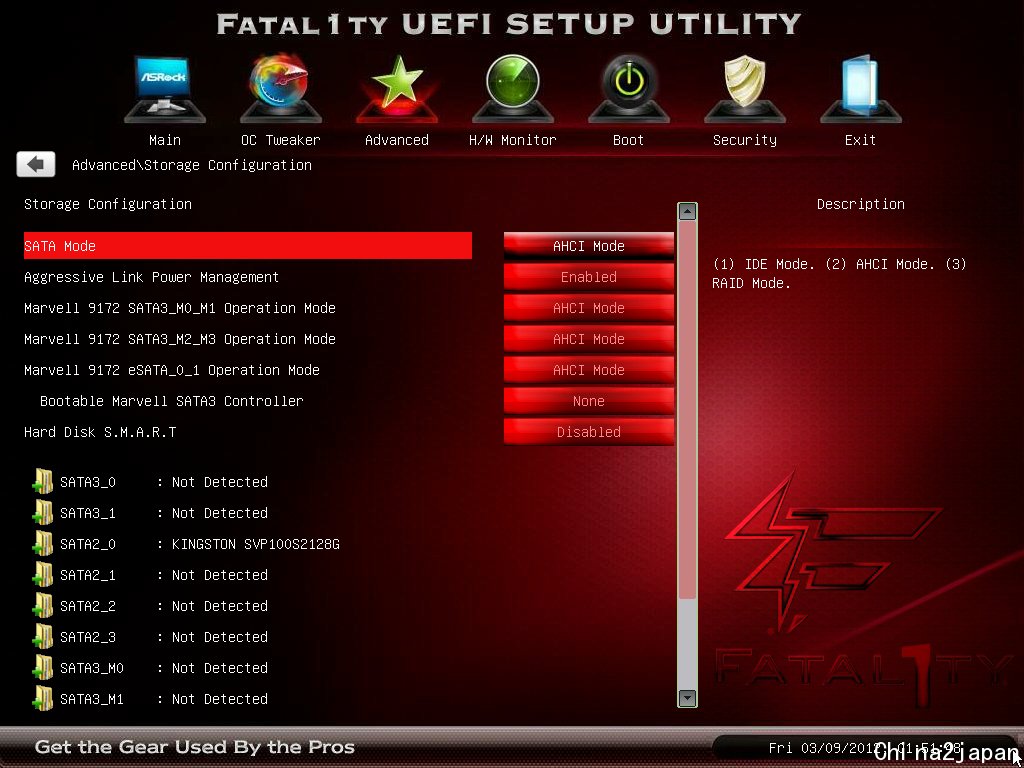
Task: Click the SATA2_3 drive icon
Action: click(x=42, y=637)
